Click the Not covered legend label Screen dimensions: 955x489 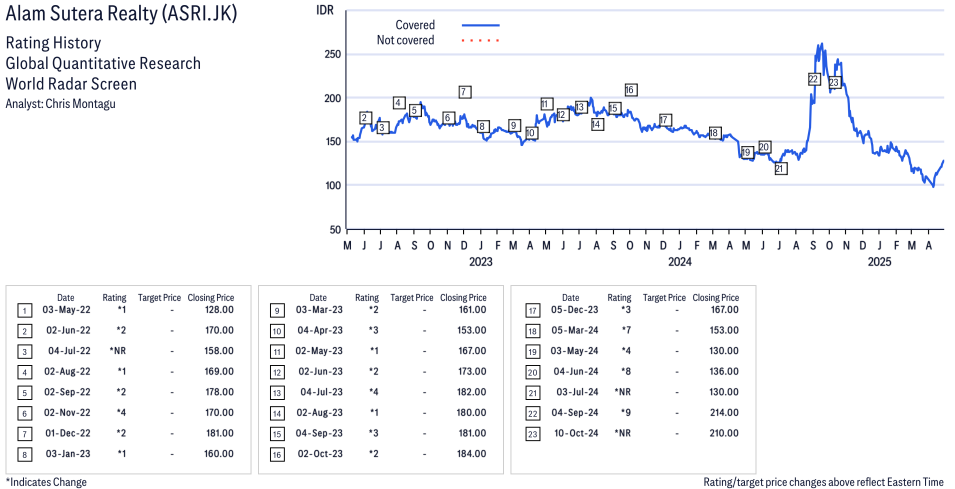(x=406, y=40)
